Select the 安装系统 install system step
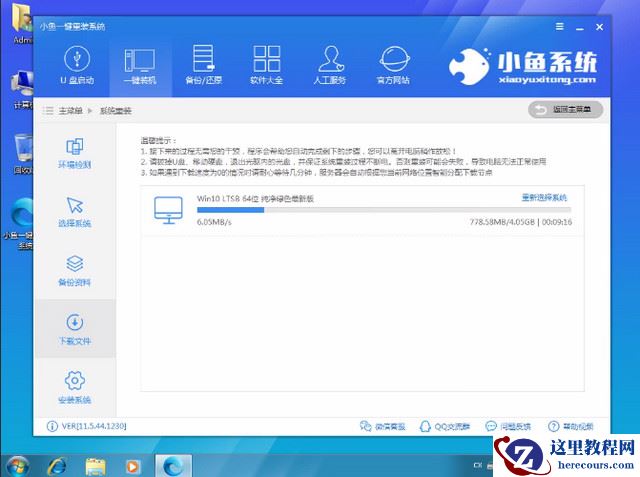 coord(75,388)
